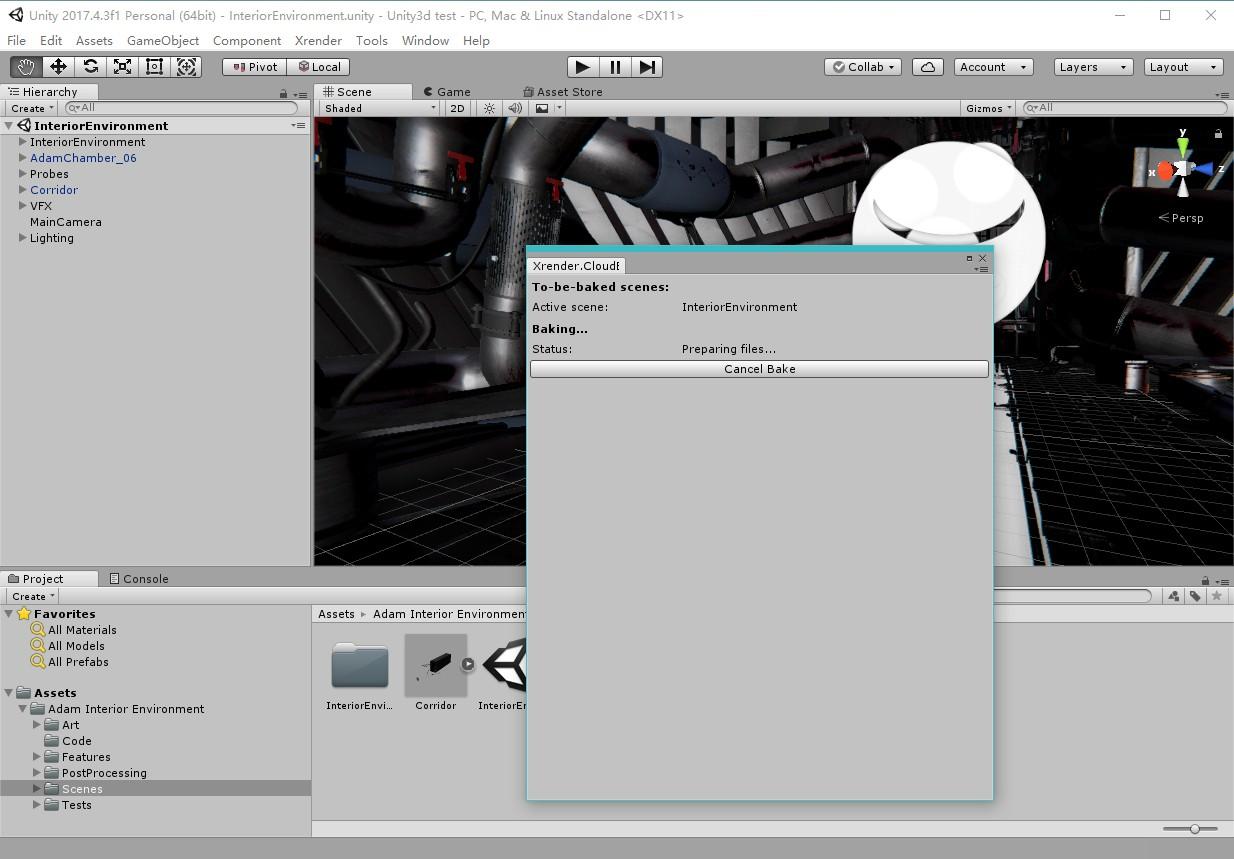Select the Move tool
Viewport: 1234px width, 859px height.
pyautogui.click(x=57, y=66)
